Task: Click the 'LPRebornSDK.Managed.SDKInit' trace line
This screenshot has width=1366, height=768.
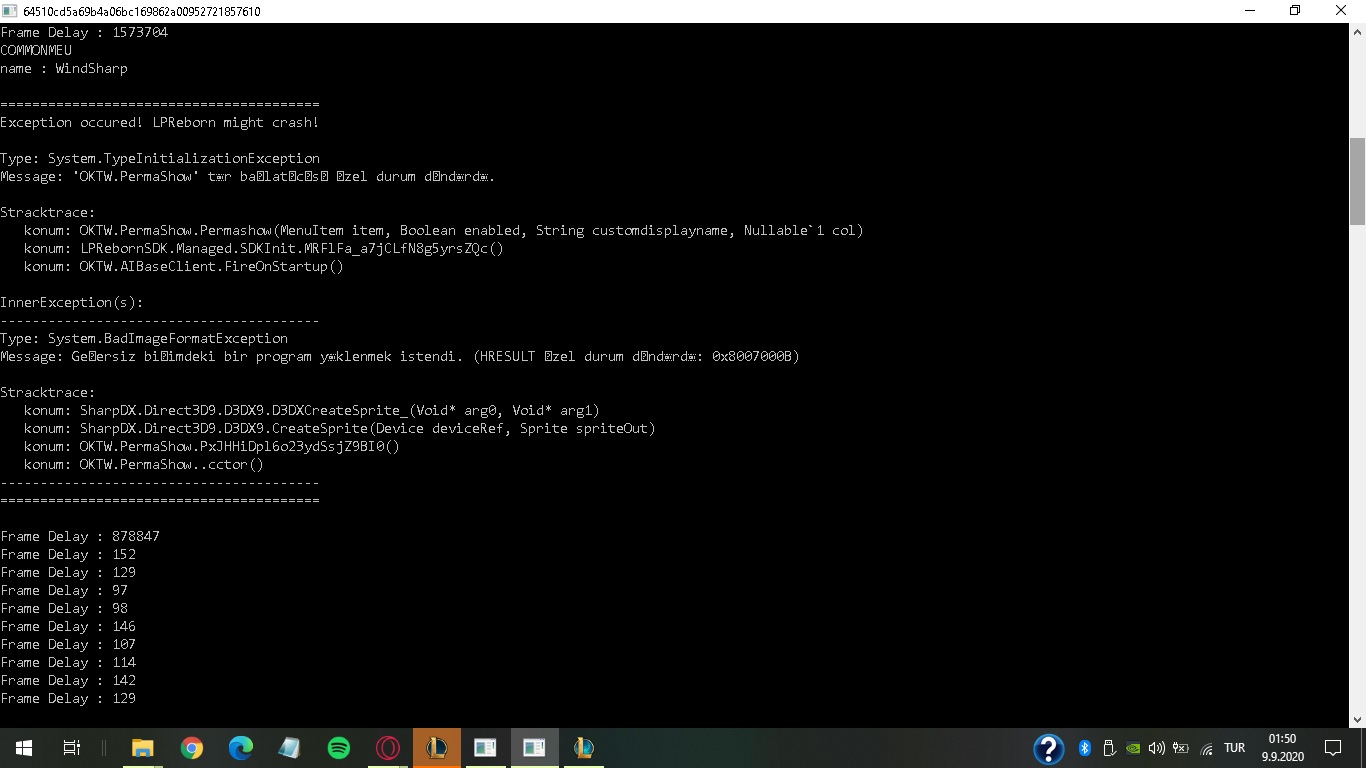Action: tap(264, 248)
